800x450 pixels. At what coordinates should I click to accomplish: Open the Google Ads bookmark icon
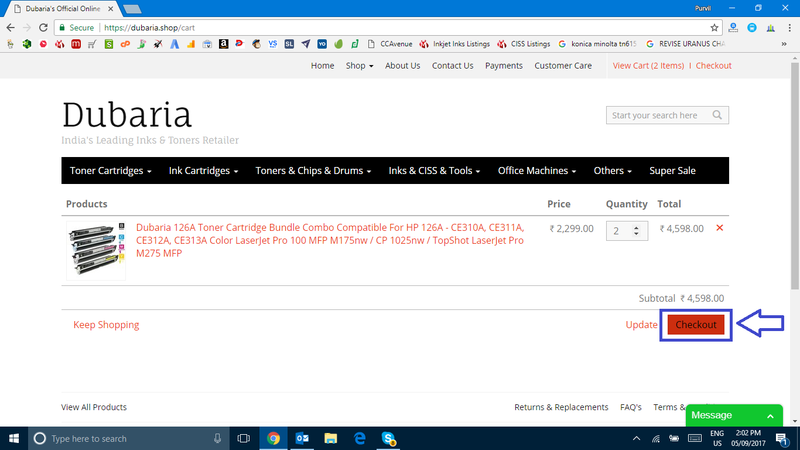pos(174,44)
